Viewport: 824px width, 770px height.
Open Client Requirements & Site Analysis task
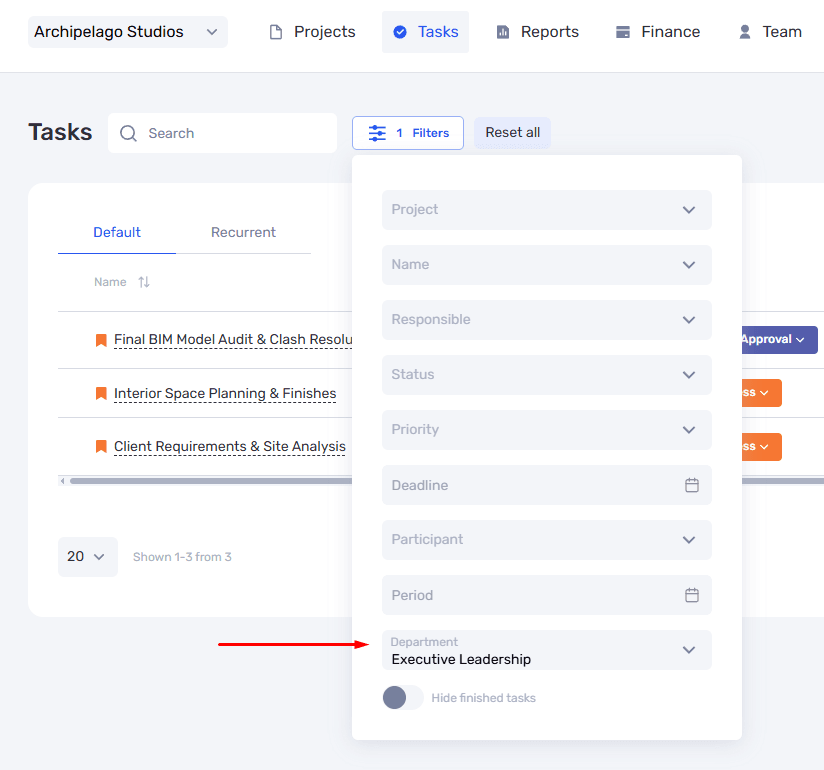click(230, 447)
